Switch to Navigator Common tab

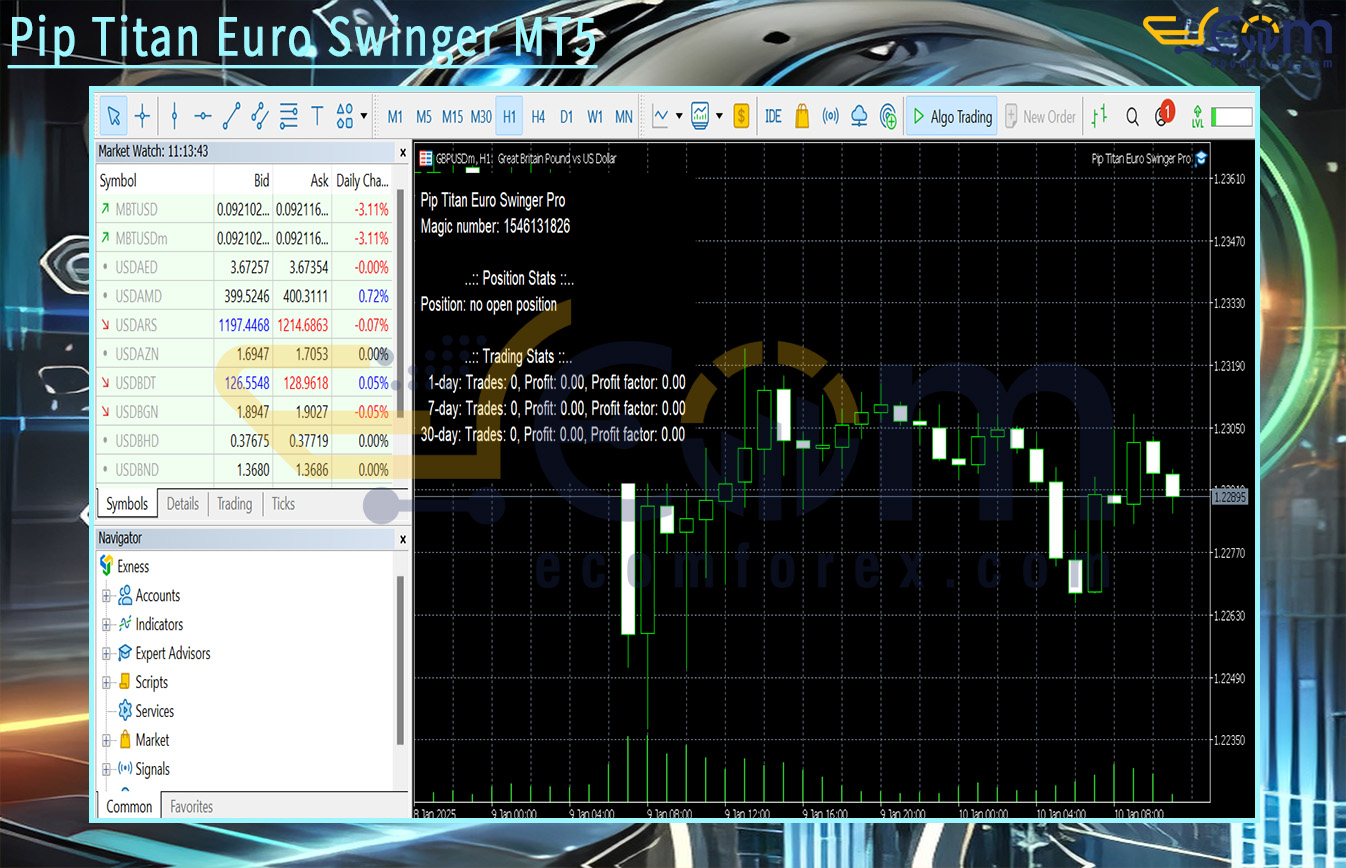coord(129,807)
